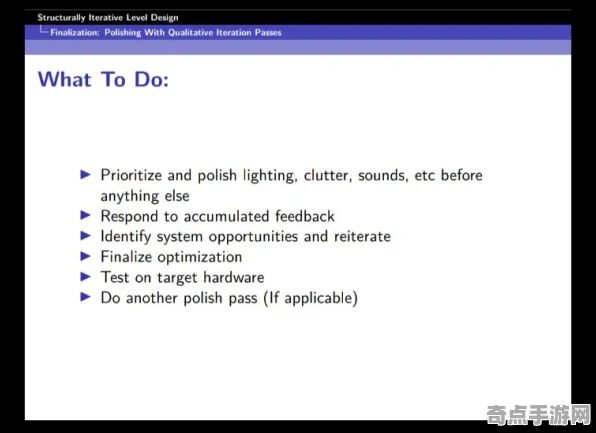596x433 pixels.
Task: Click the text "Do another polish pass (If applicable)"
Action: click(229, 298)
